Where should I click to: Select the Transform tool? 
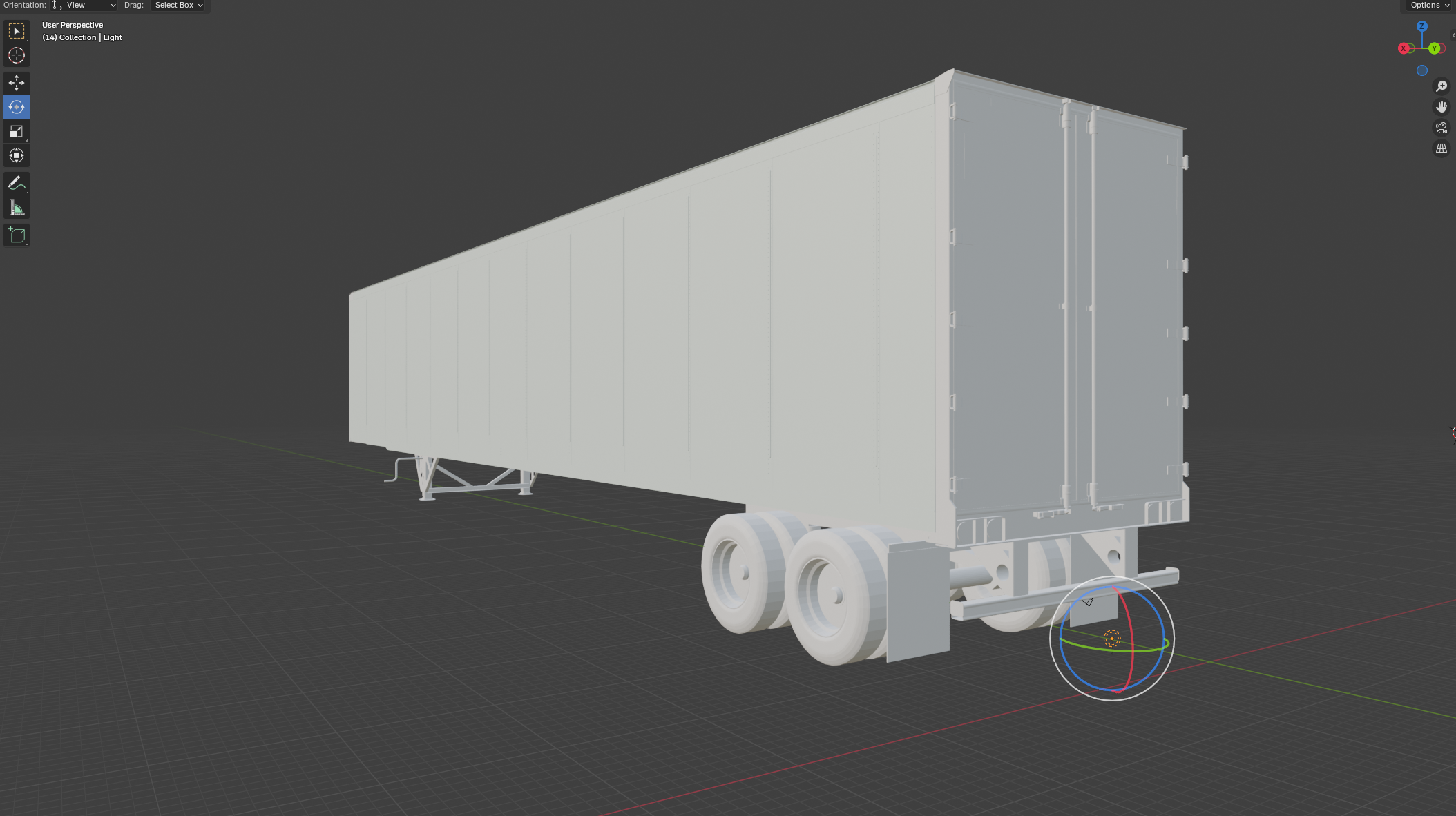tap(17, 155)
